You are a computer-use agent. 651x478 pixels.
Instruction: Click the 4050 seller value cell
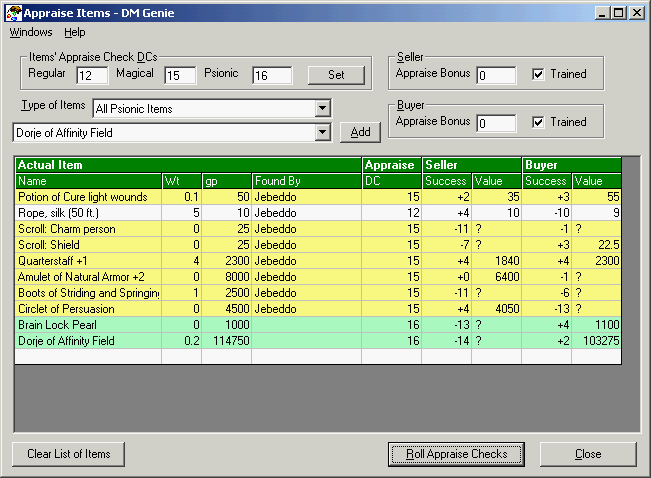pos(497,309)
